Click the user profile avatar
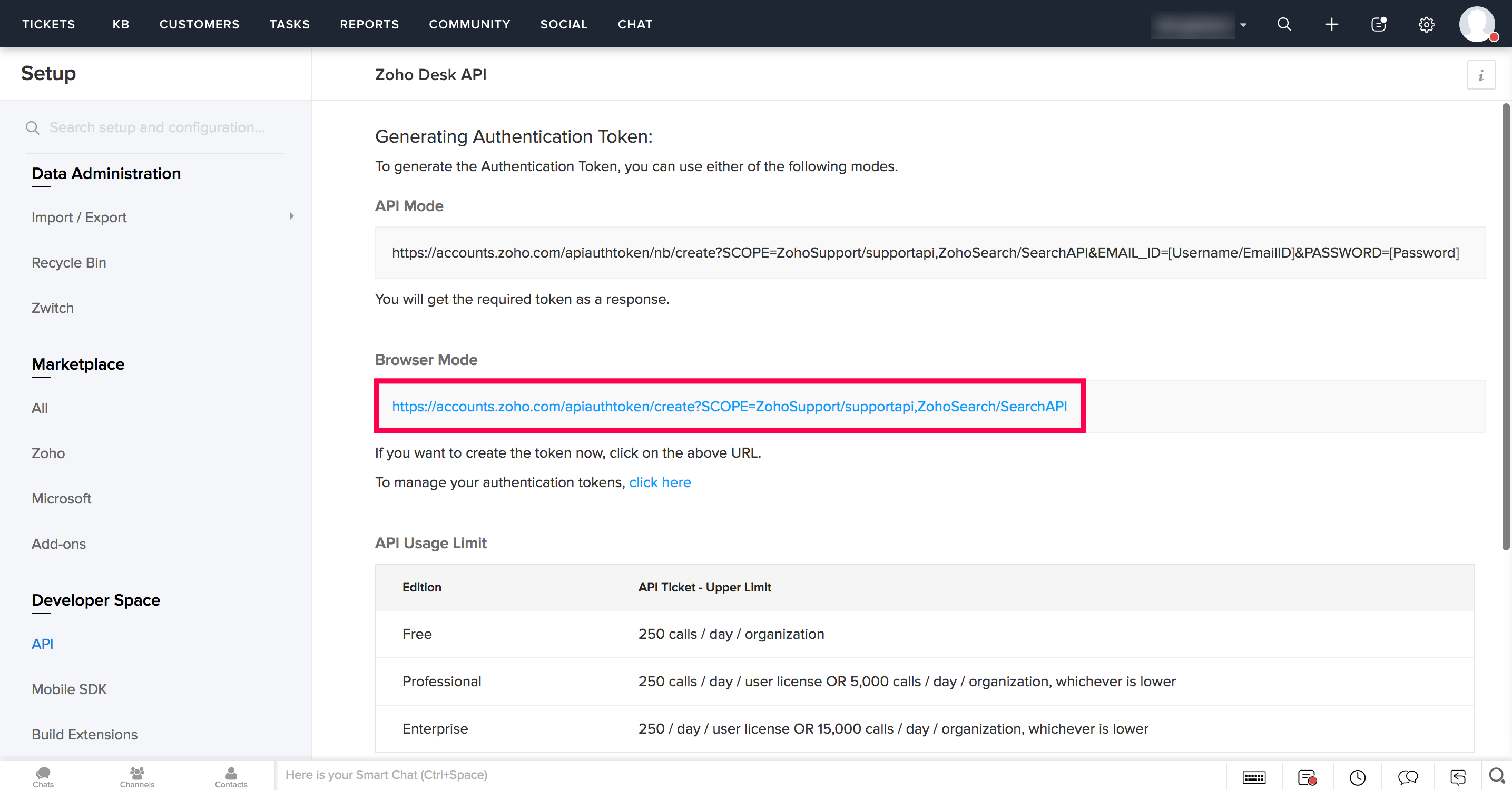Image resolution: width=1512 pixels, height=790 pixels. click(x=1477, y=24)
